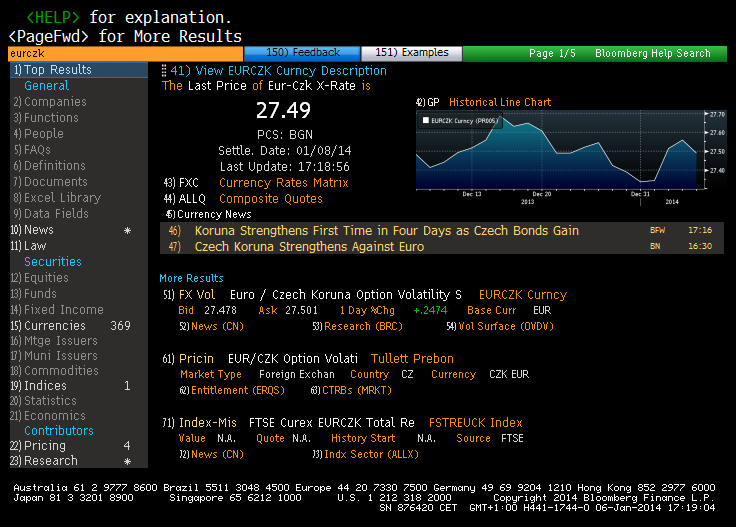Viewport: 736px width, 527px height.
Task: Open headline 46) Koruna Strengthens First Time
Action: [x=442, y=230]
